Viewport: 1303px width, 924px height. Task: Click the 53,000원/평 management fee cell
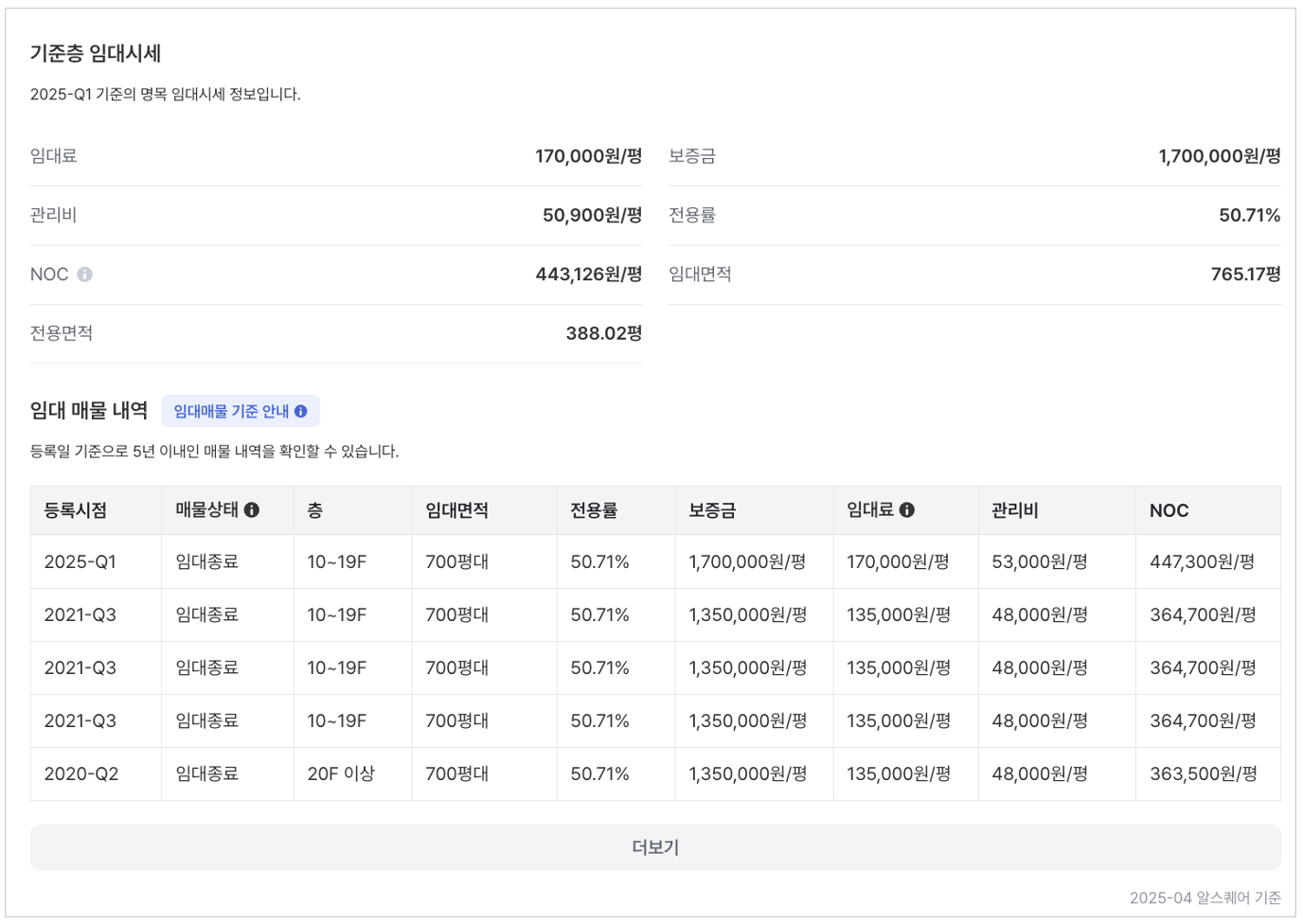pos(1040,562)
